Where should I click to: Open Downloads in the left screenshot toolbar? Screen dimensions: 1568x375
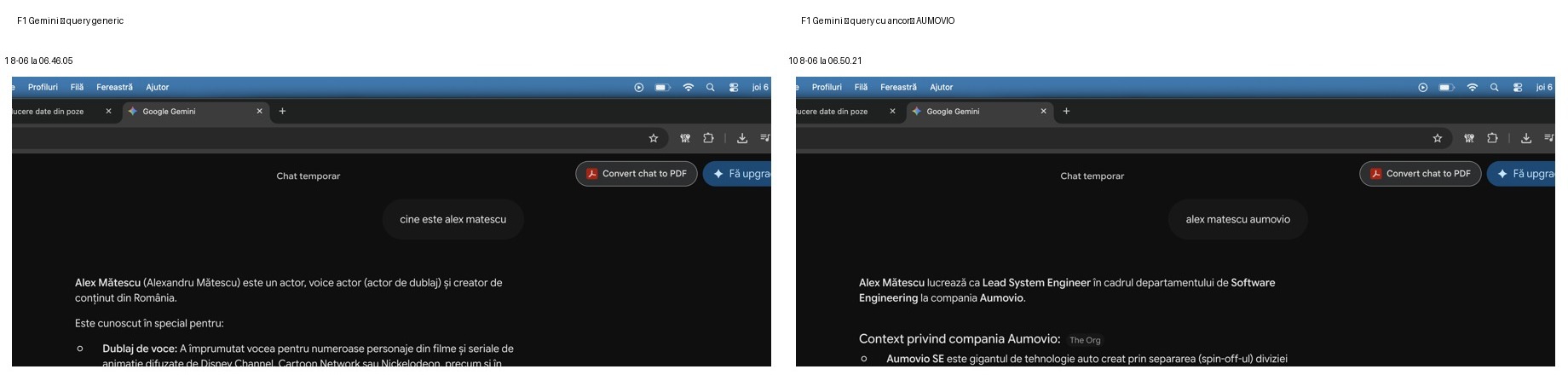click(x=742, y=138)
